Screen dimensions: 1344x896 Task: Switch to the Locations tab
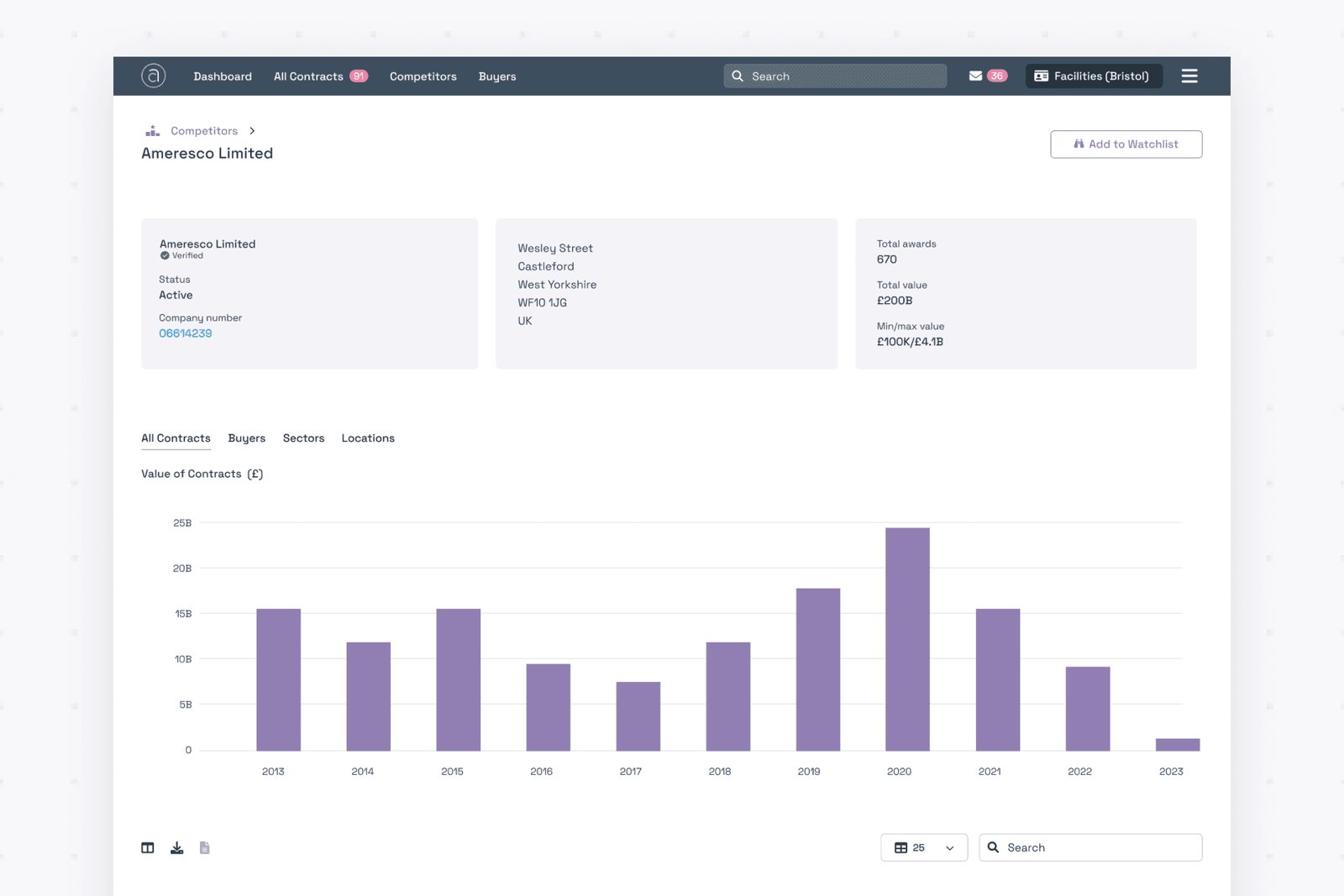[368, 438]
